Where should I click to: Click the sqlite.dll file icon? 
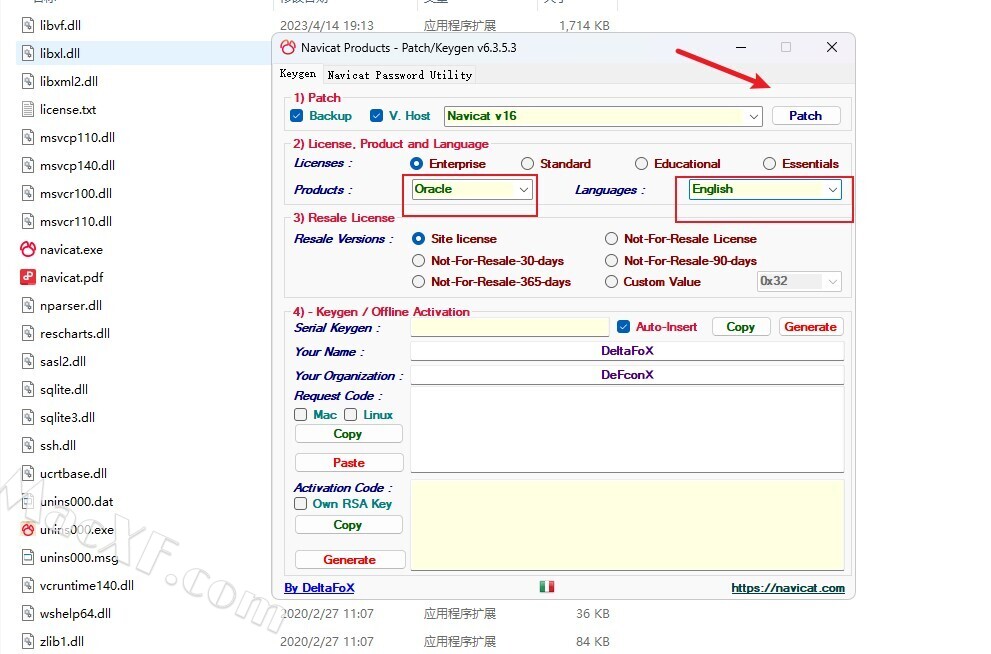coord(28,389)
